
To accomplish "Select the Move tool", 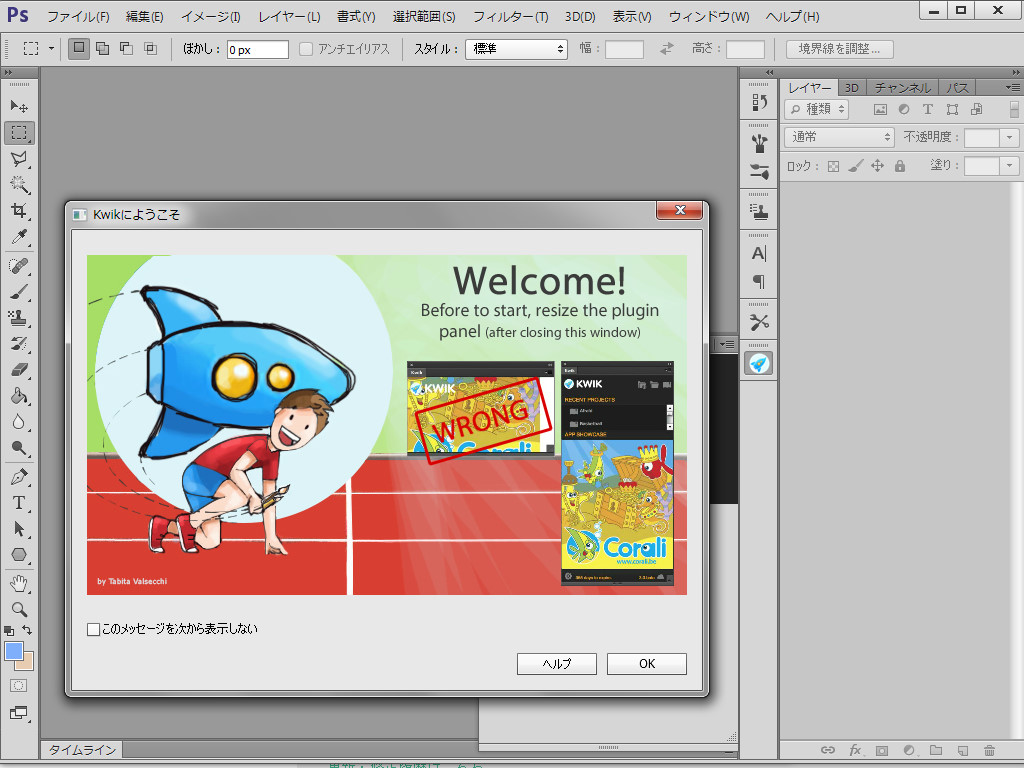I will pos(19,106).
